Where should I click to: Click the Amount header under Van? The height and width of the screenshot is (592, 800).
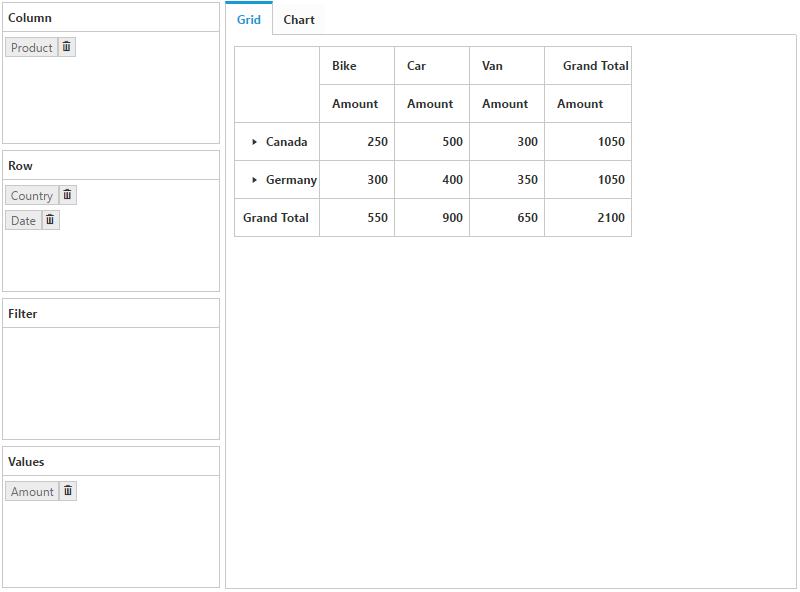pyautogui.click(x=507, y=104)
